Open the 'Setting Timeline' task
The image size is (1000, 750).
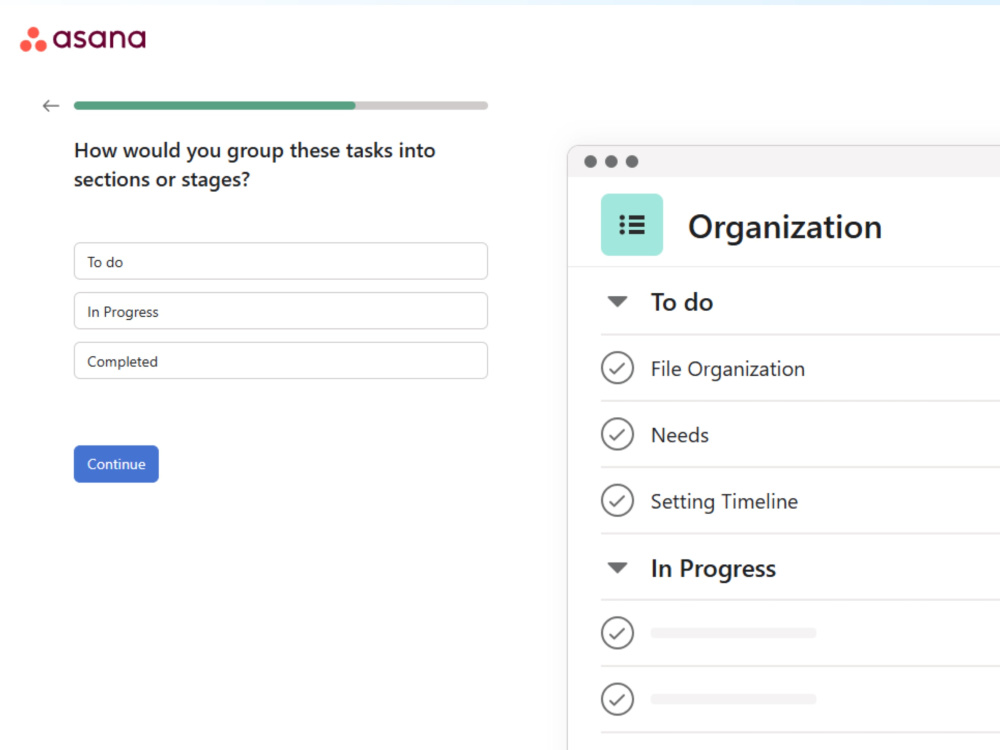(724, 502)
